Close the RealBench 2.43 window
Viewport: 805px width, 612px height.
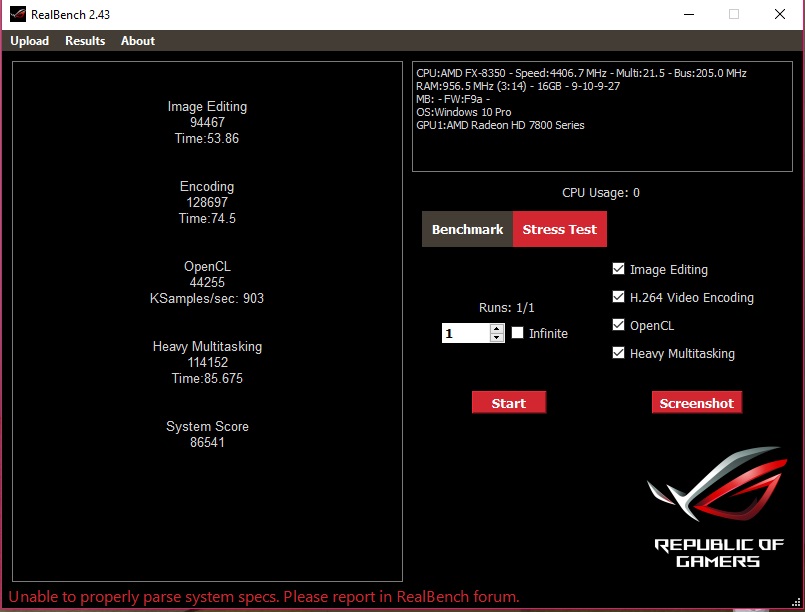[x=779, y=14]
